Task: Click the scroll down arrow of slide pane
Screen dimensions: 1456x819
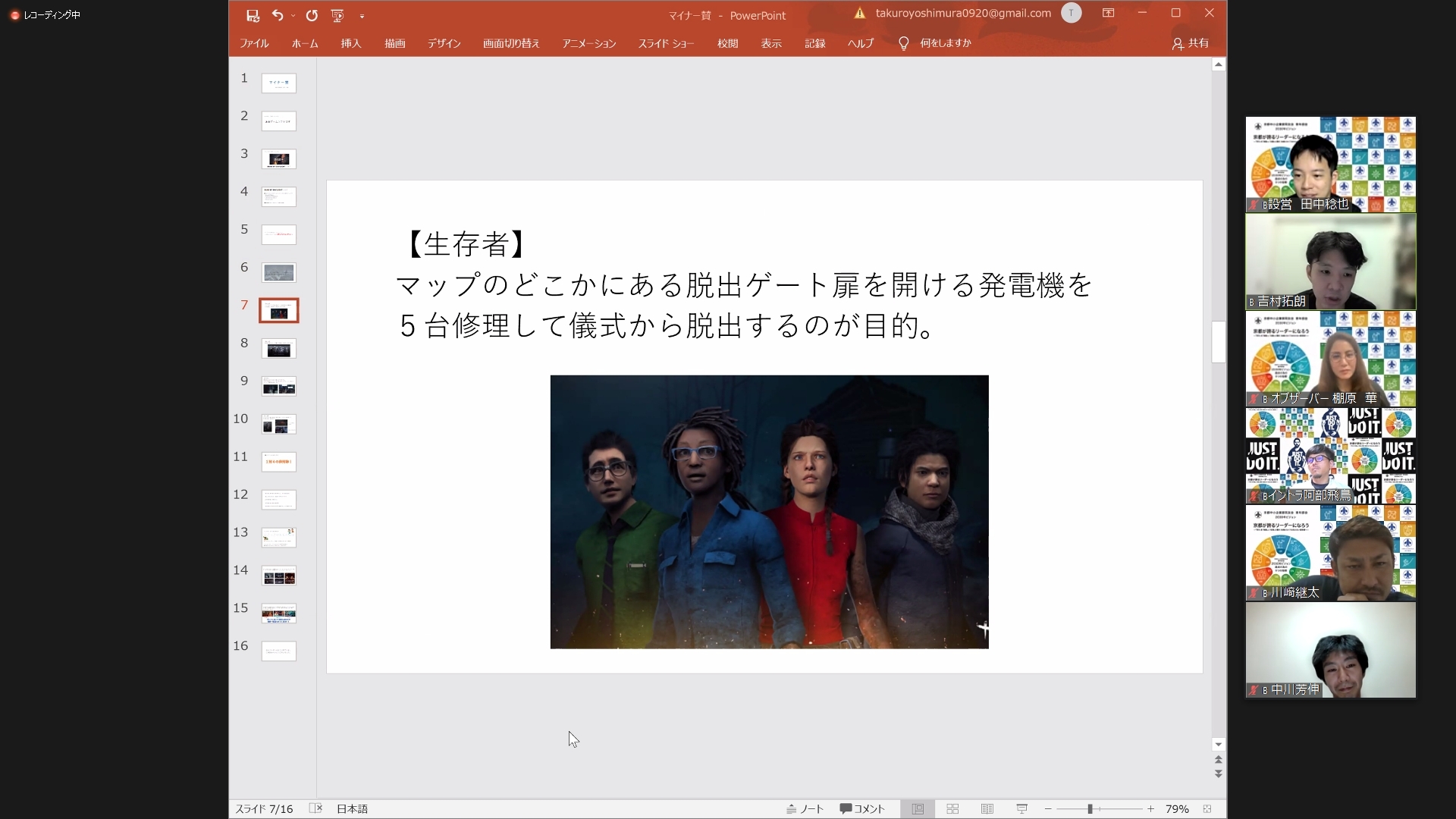Action: (1218, 744)
